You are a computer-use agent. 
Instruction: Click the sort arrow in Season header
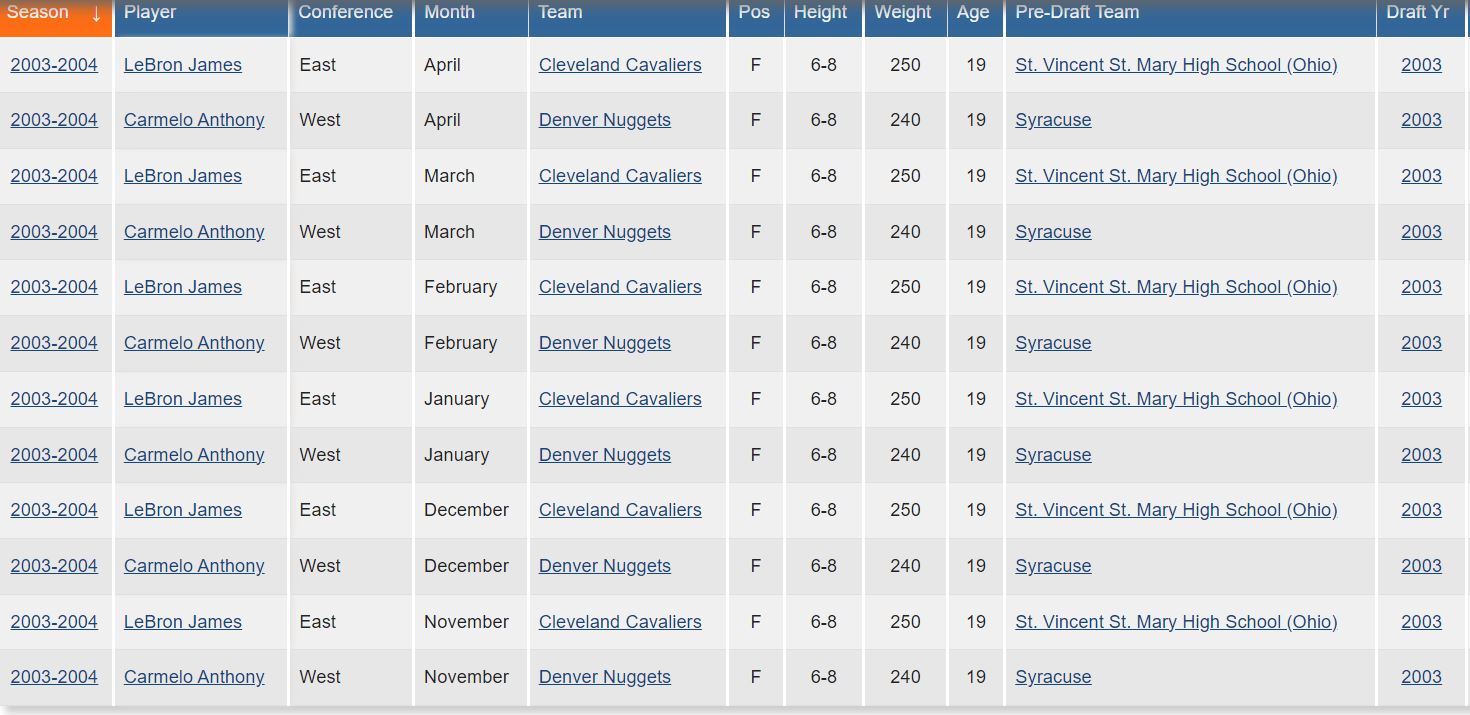coord(96,14)
